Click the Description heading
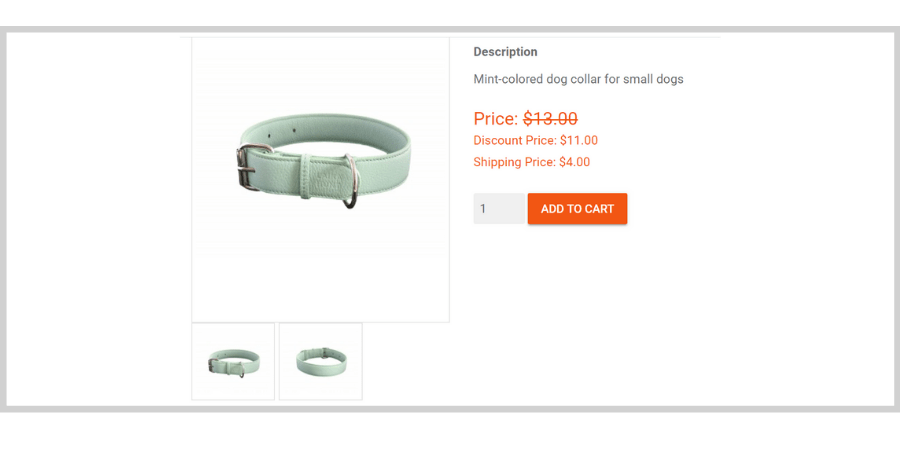 pos(505,52)
